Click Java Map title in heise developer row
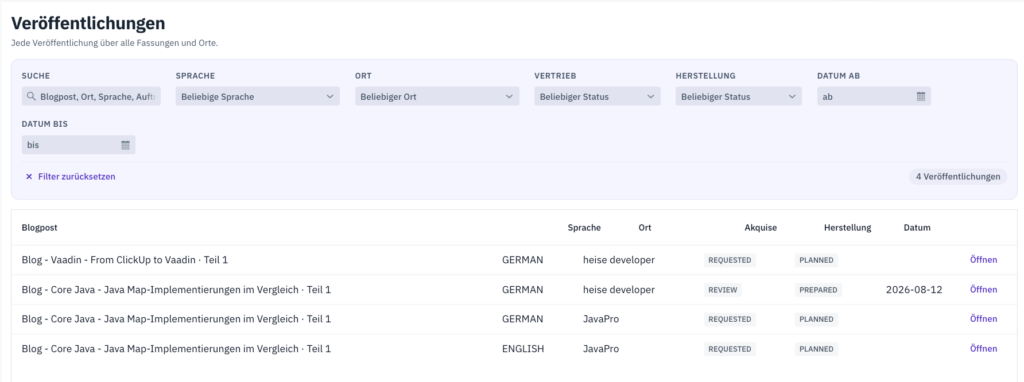1024x382 pixels. [x=176, y=289]
